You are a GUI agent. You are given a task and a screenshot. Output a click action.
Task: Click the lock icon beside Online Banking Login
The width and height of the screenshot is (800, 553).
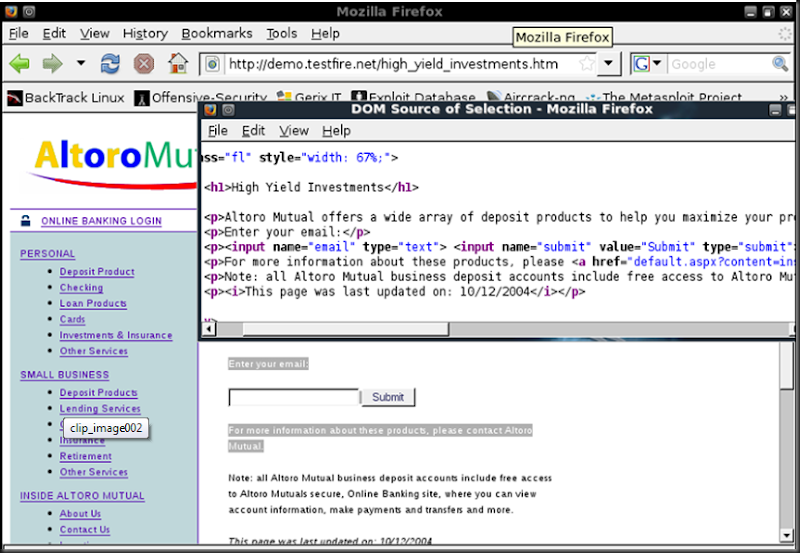tap(26, 221)
